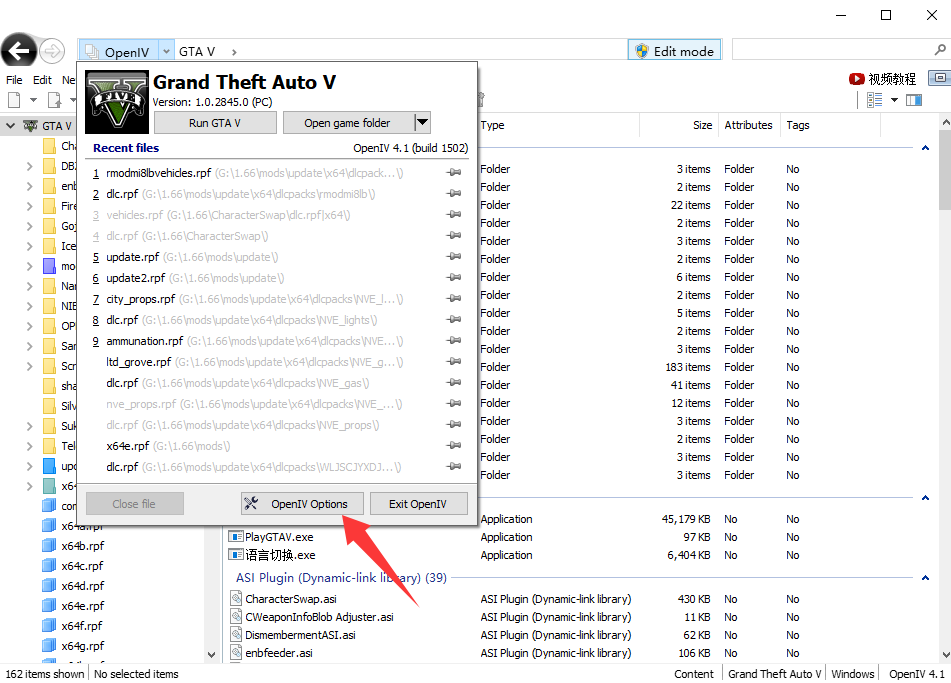Image resolution: width=951 pixels, height=683 pixels.
Task: Click the file list scrollbar down arrow
Action: (945, 654)
